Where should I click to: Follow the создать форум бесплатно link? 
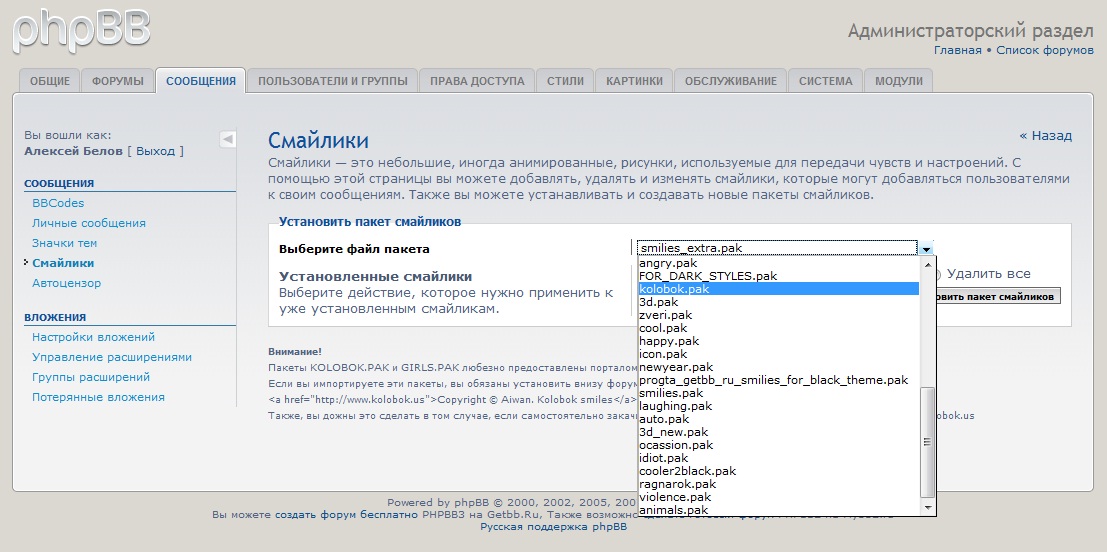coord(347,515)
